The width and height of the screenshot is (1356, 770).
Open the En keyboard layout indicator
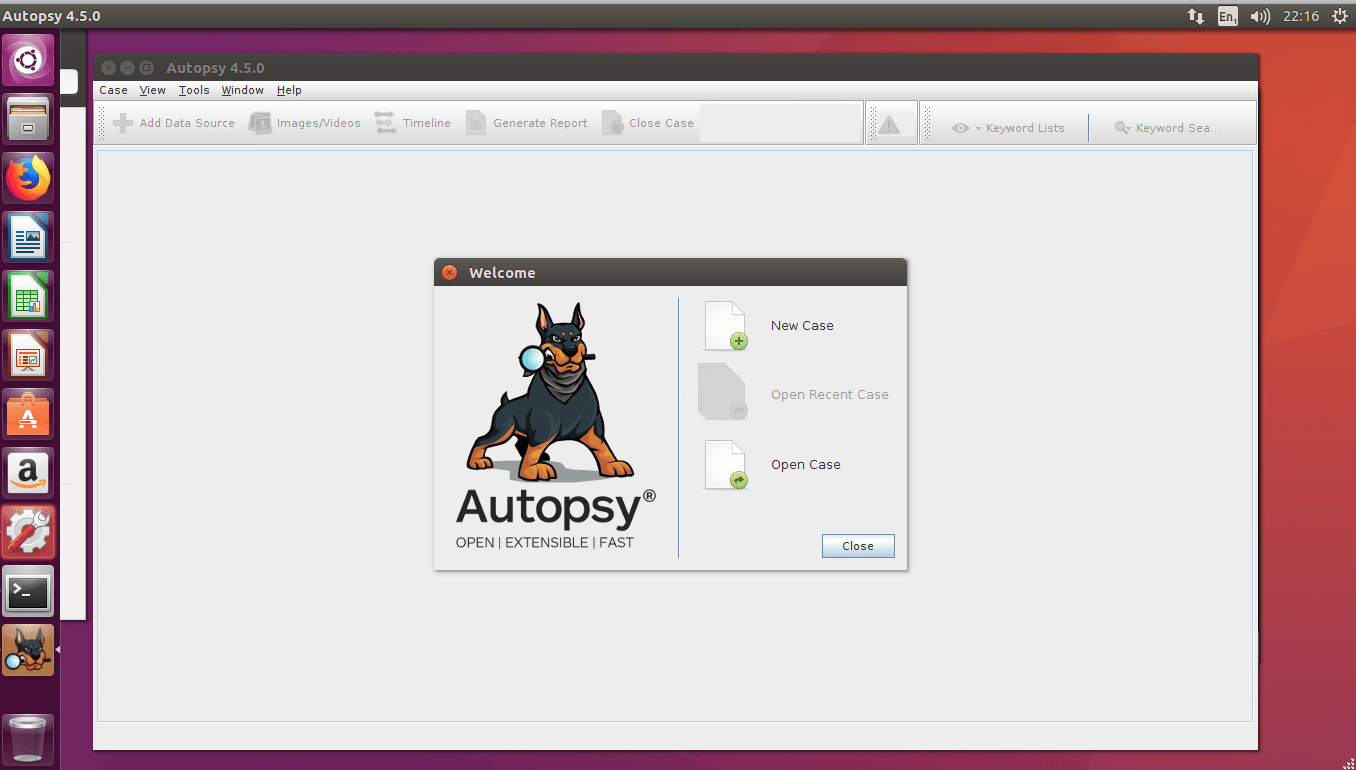tap(1227, 16)
